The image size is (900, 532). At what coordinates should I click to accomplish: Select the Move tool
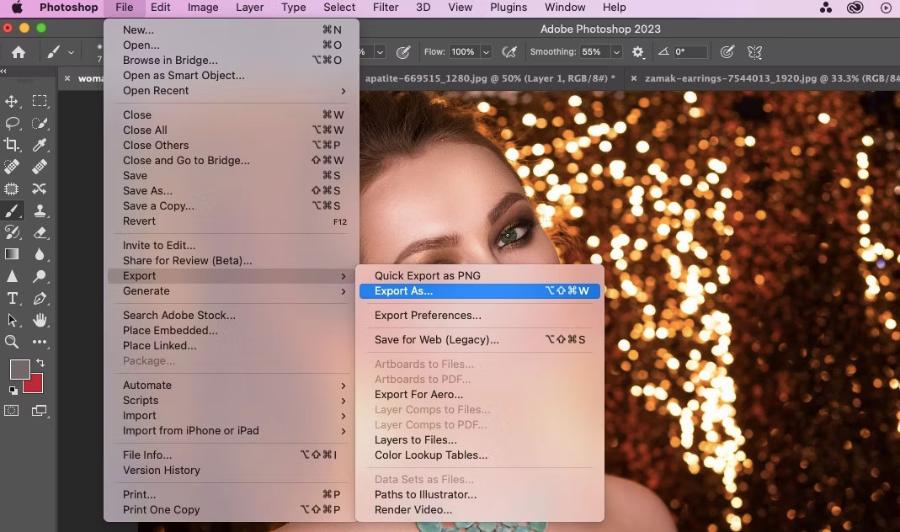click(12, 101)
